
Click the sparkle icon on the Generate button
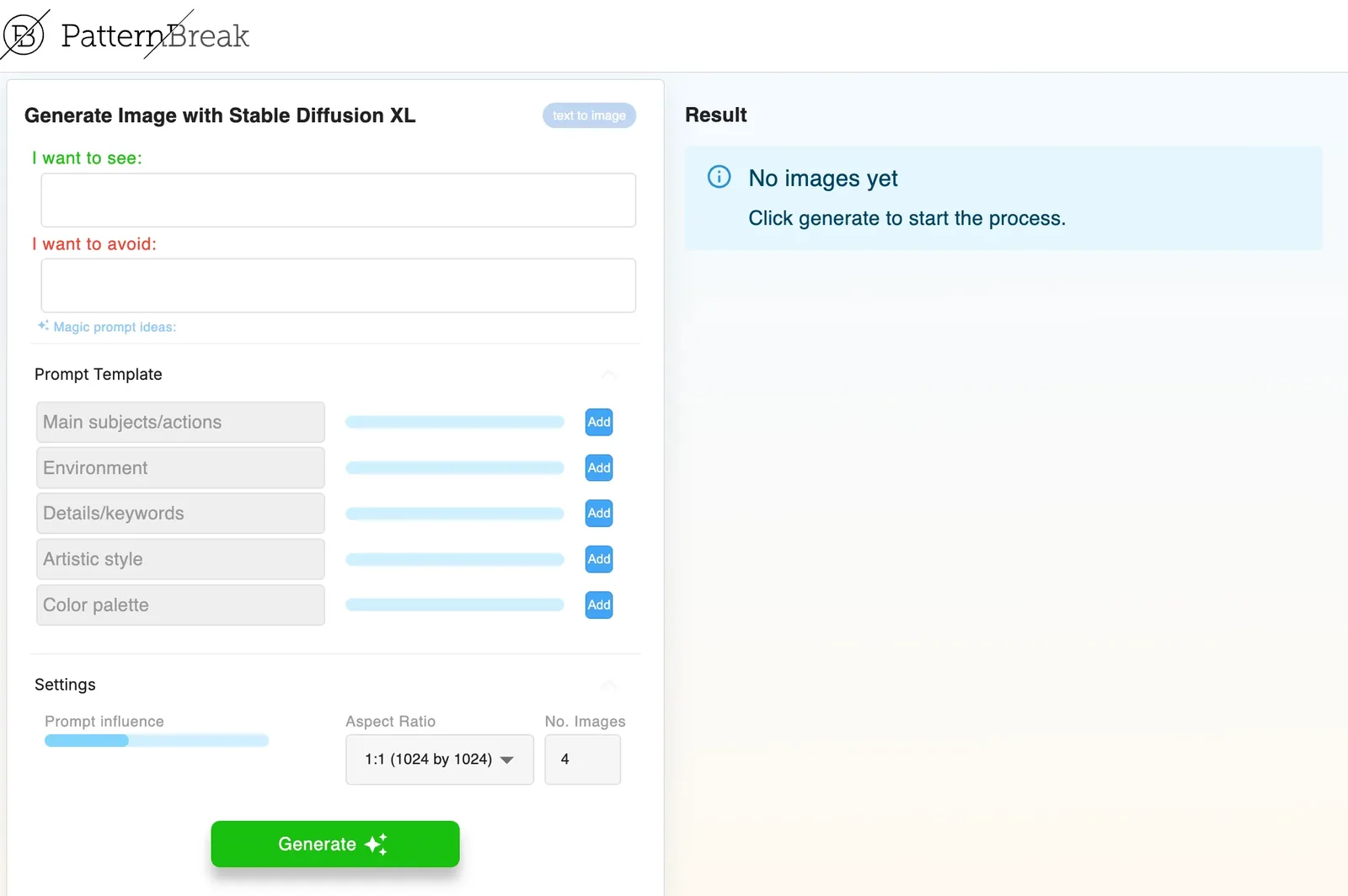tap(376, 844)
